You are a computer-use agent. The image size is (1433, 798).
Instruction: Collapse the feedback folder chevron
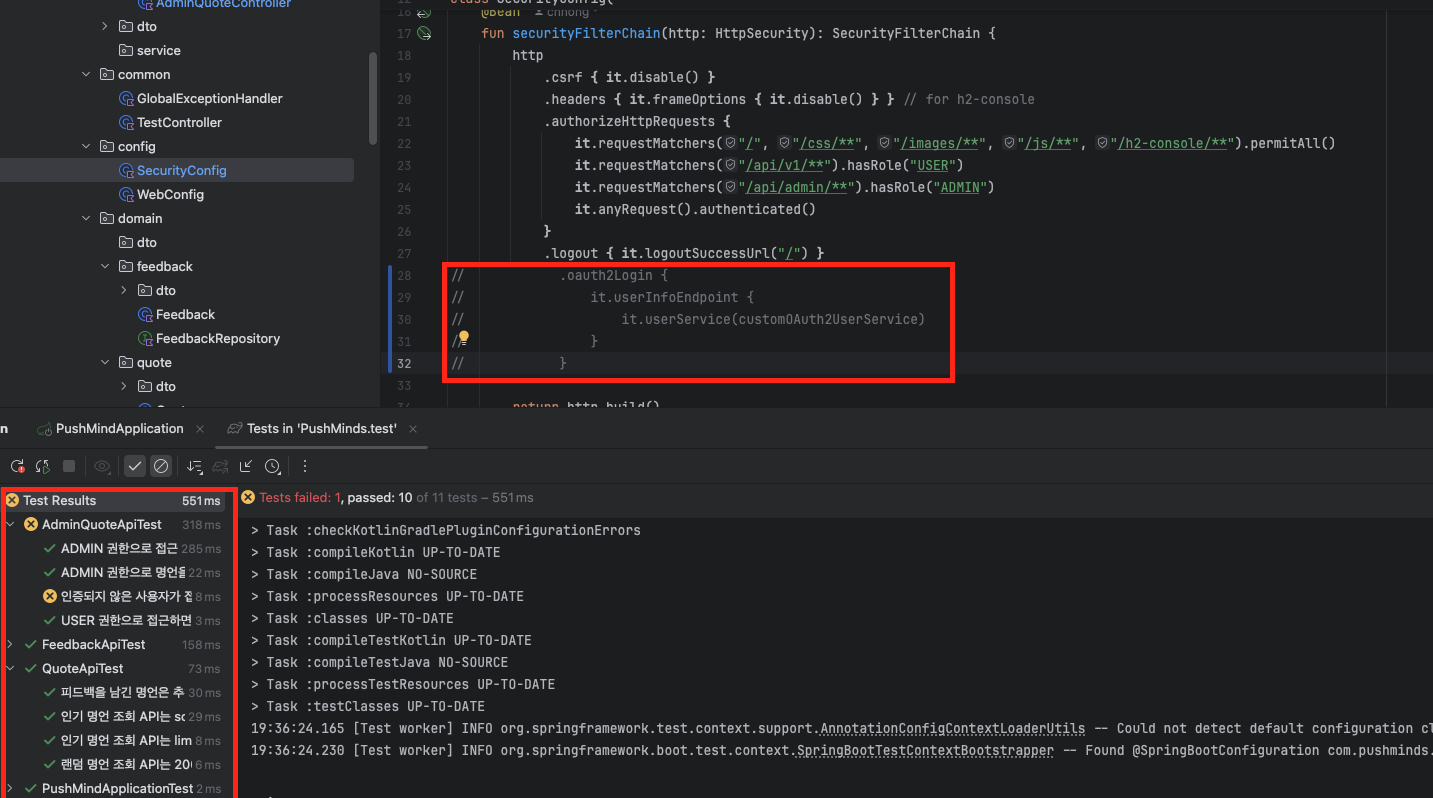pyautogui.click(x=105, y=266)
